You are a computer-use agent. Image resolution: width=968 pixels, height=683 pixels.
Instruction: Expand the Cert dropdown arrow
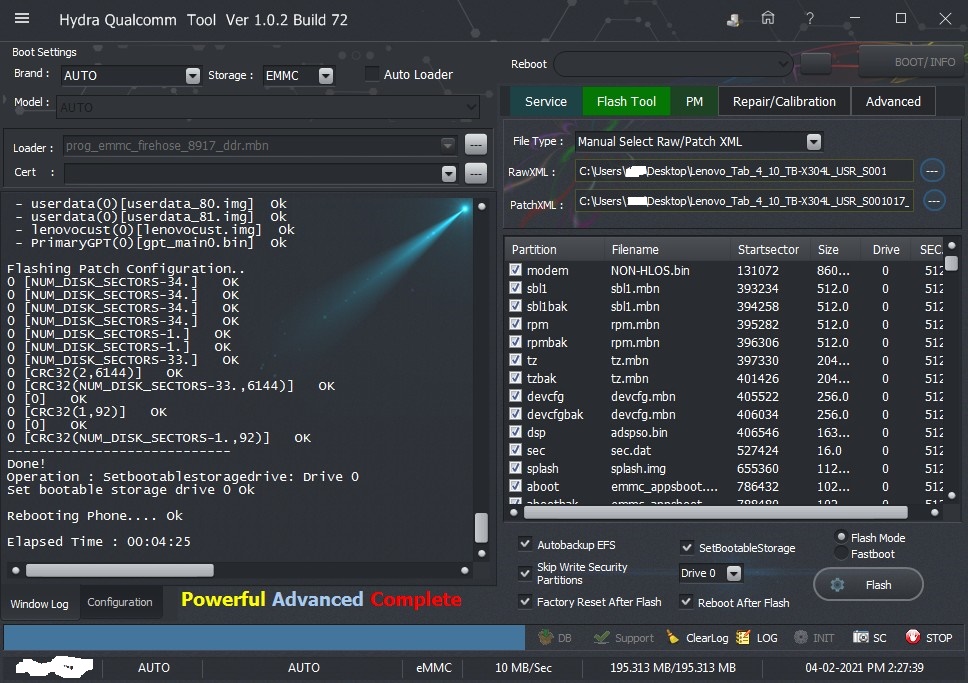click(x=449, y=174)
